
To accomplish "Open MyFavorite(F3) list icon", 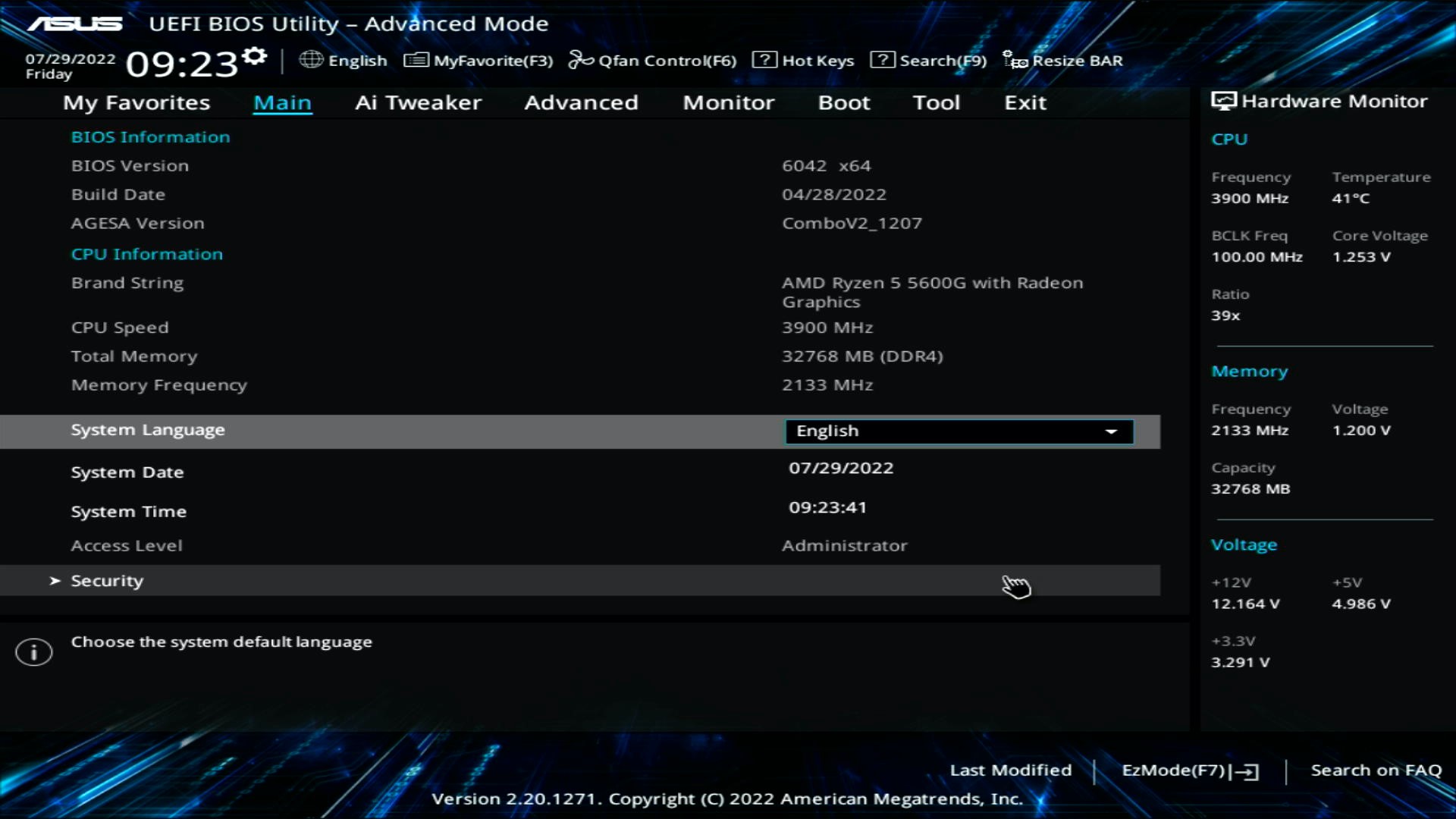I will 416,60.
